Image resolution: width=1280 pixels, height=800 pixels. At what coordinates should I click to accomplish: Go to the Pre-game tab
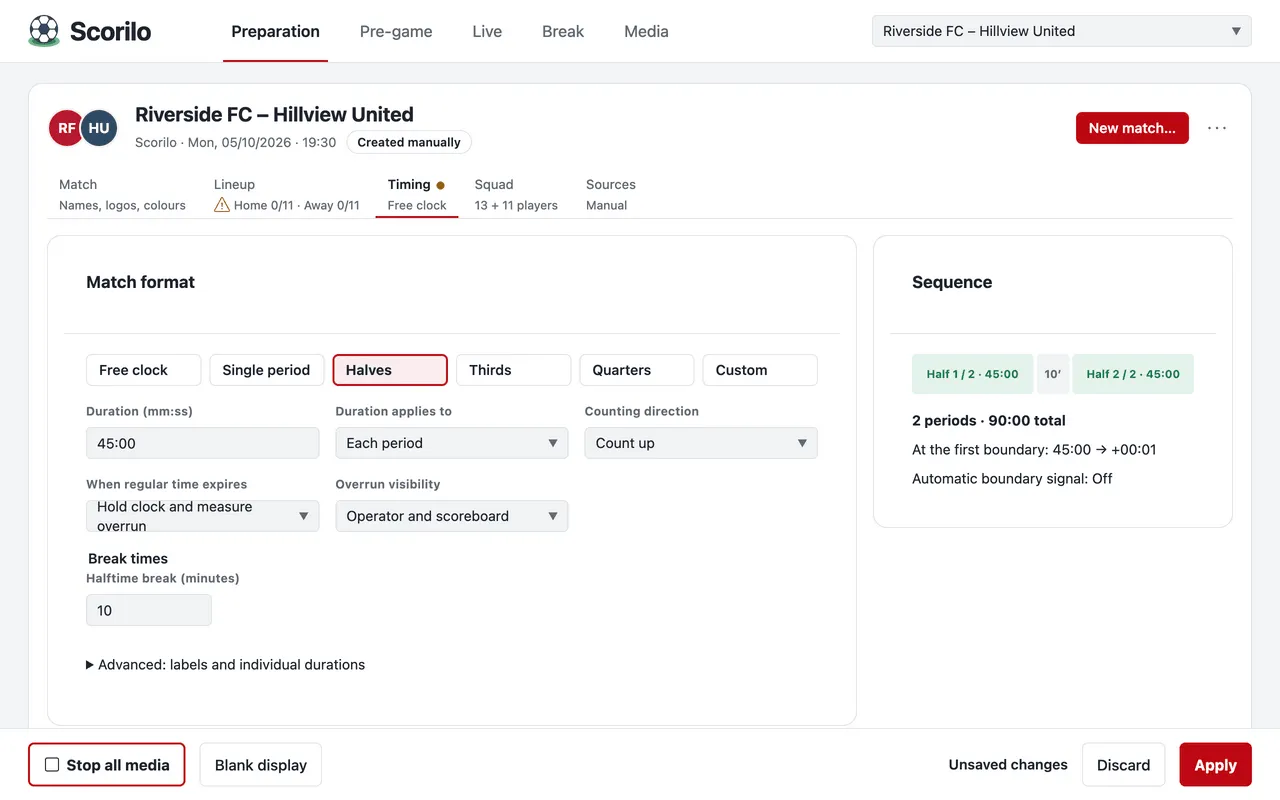click(396, 31)
